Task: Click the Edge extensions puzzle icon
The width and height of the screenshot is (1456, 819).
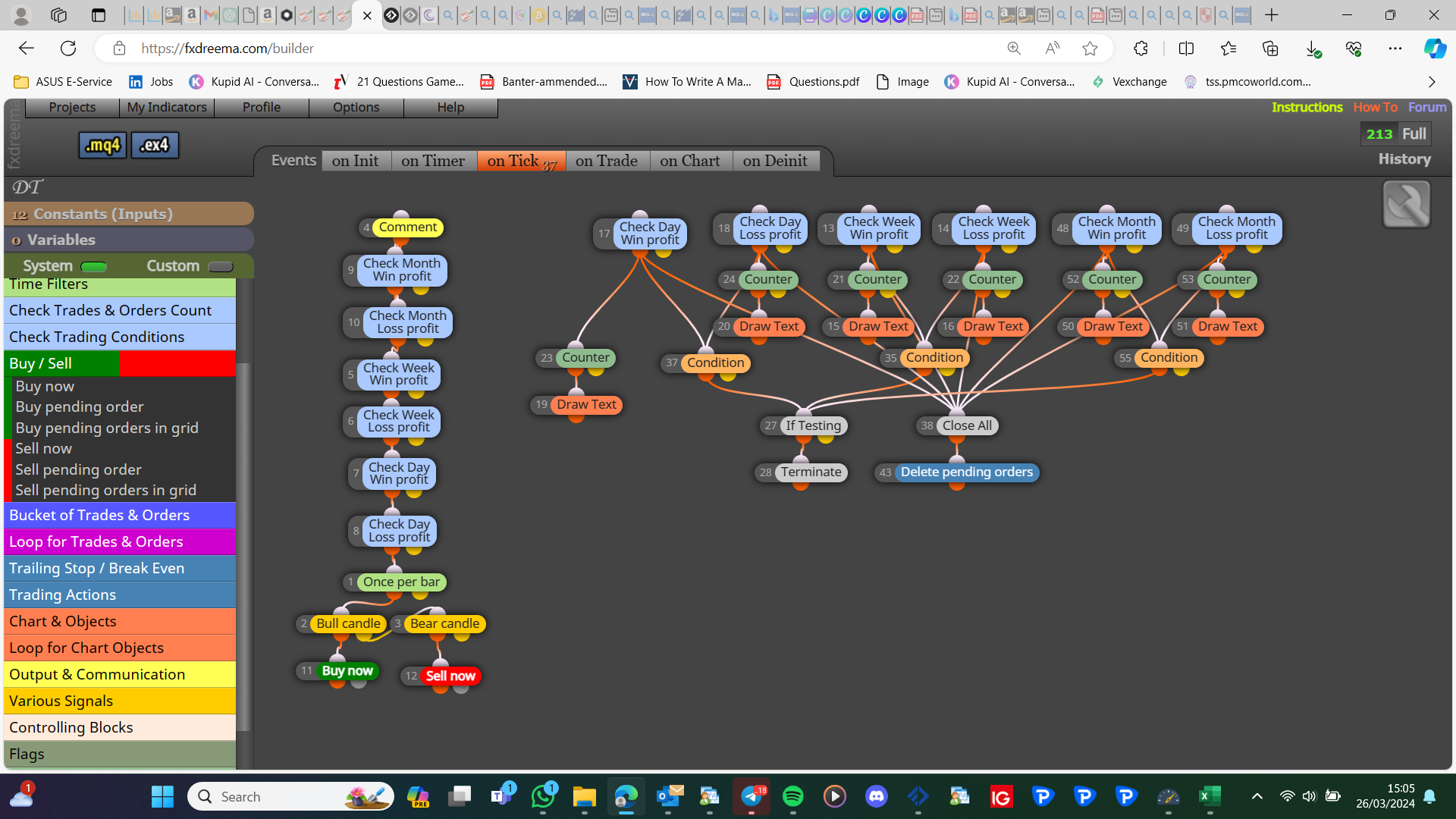Action: pos(1141,49)
